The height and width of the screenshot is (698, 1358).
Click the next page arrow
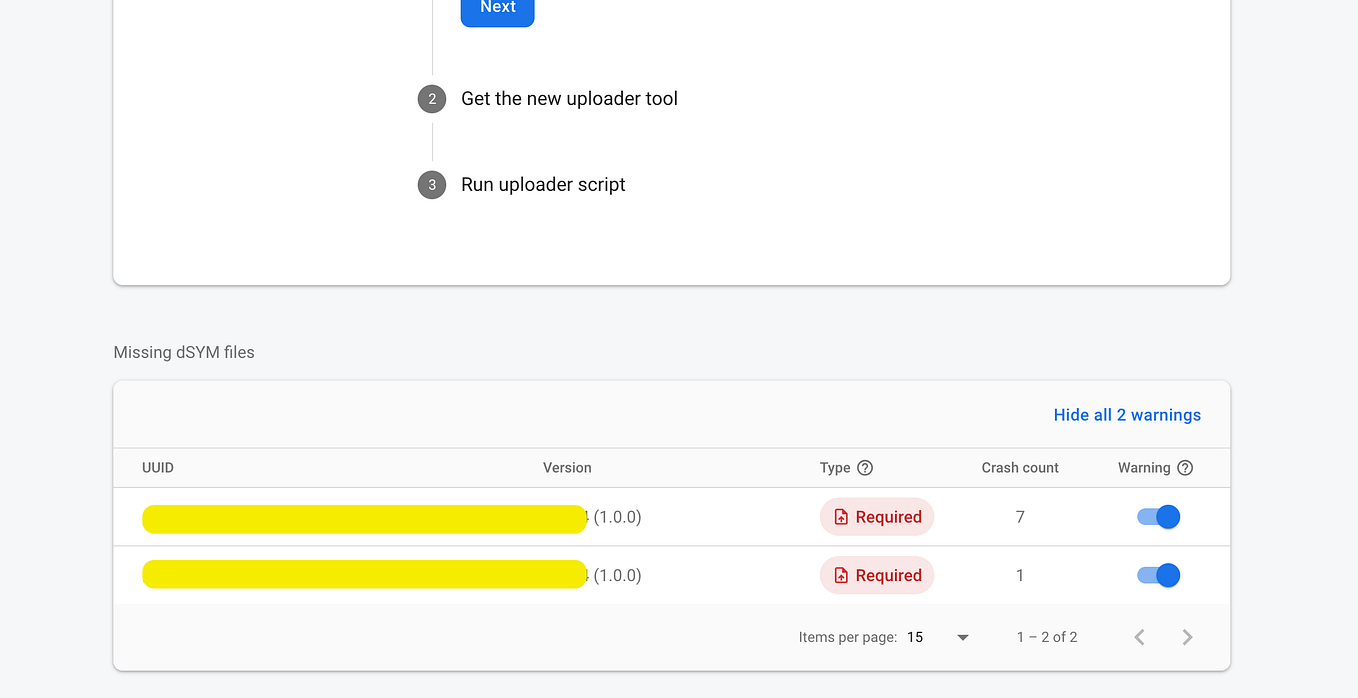pyautogui.click(x=1187, y=636)
